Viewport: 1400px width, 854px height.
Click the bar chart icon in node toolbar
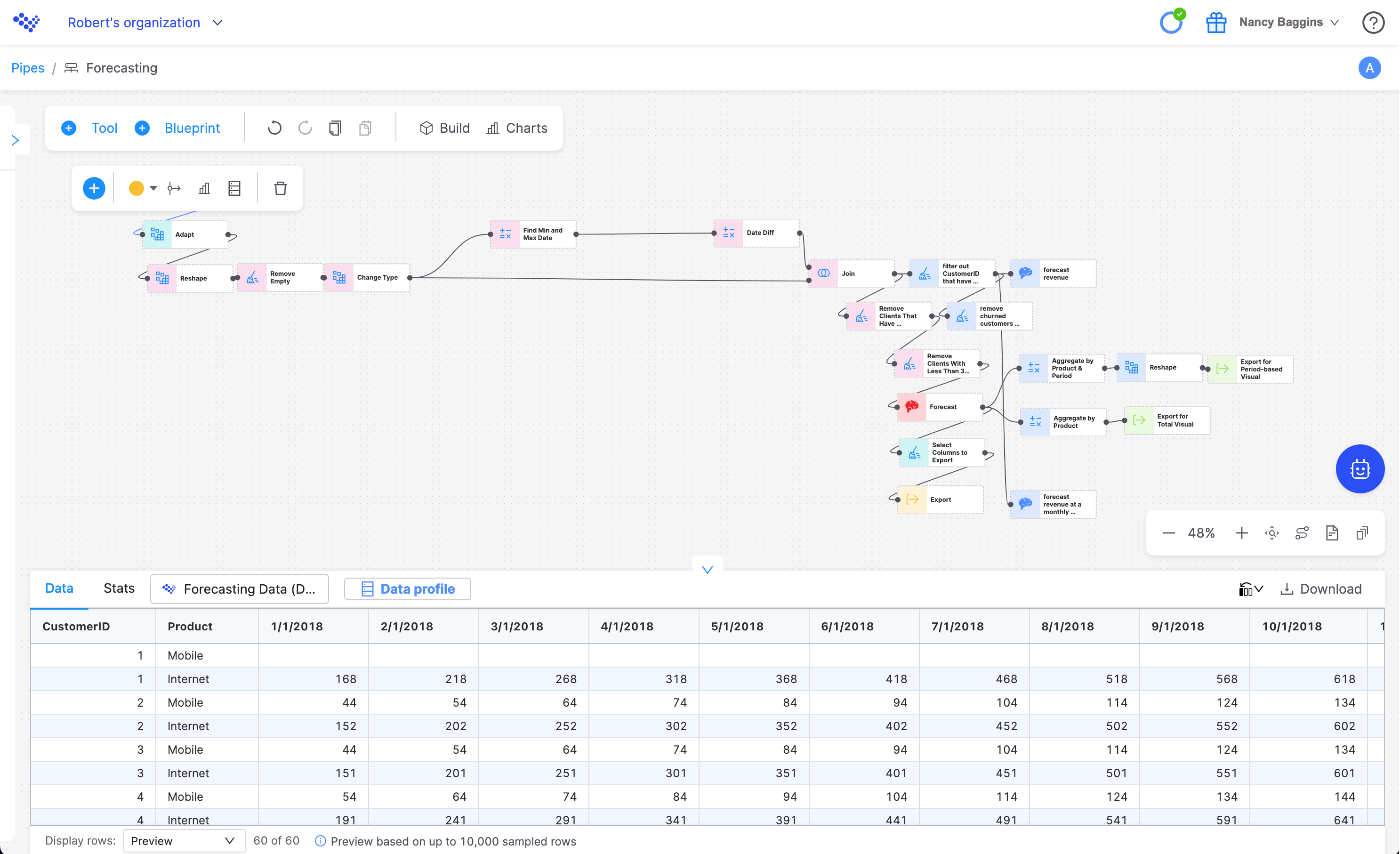click(x=204, y=188)
